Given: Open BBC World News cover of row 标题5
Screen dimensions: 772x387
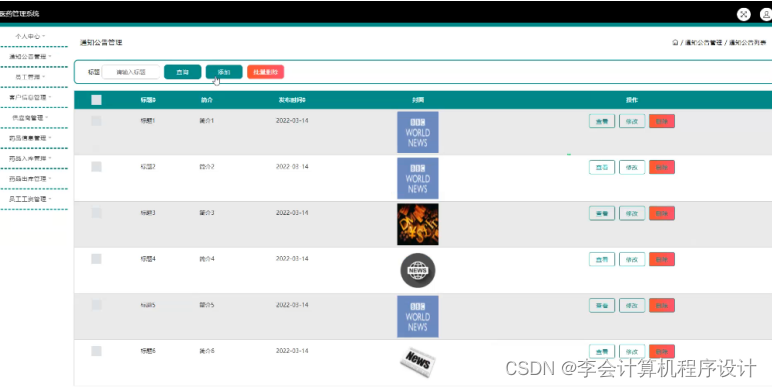Looking at the screenshot, I should tap(418, 316).
